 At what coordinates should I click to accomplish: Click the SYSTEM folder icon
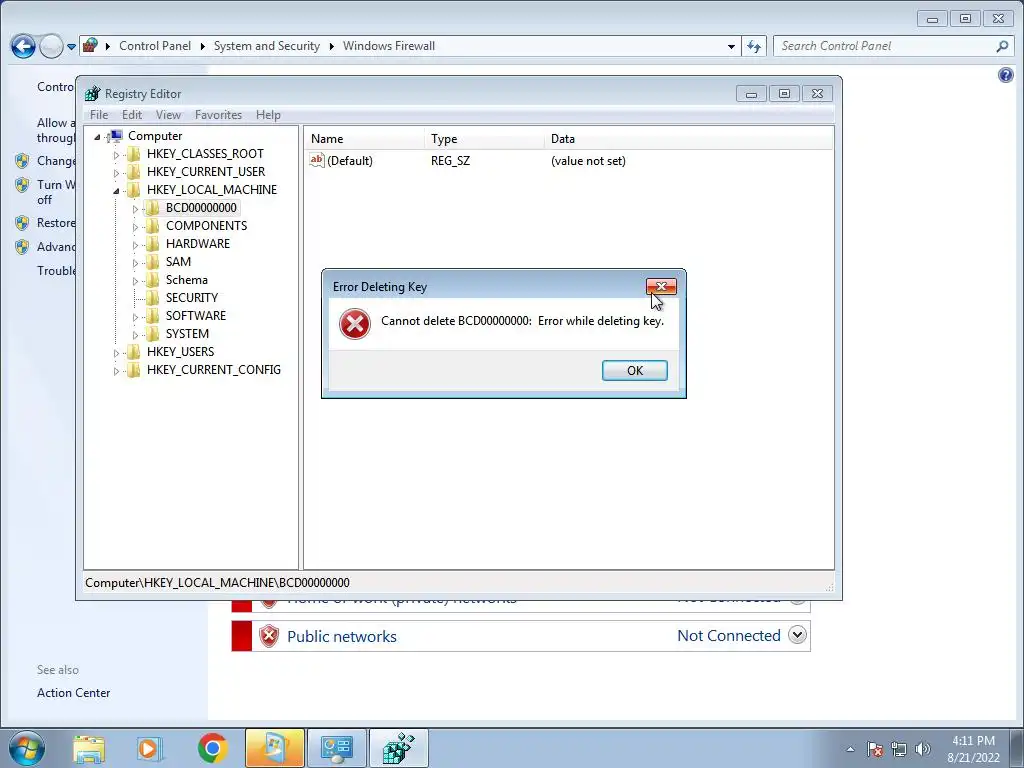152,334
